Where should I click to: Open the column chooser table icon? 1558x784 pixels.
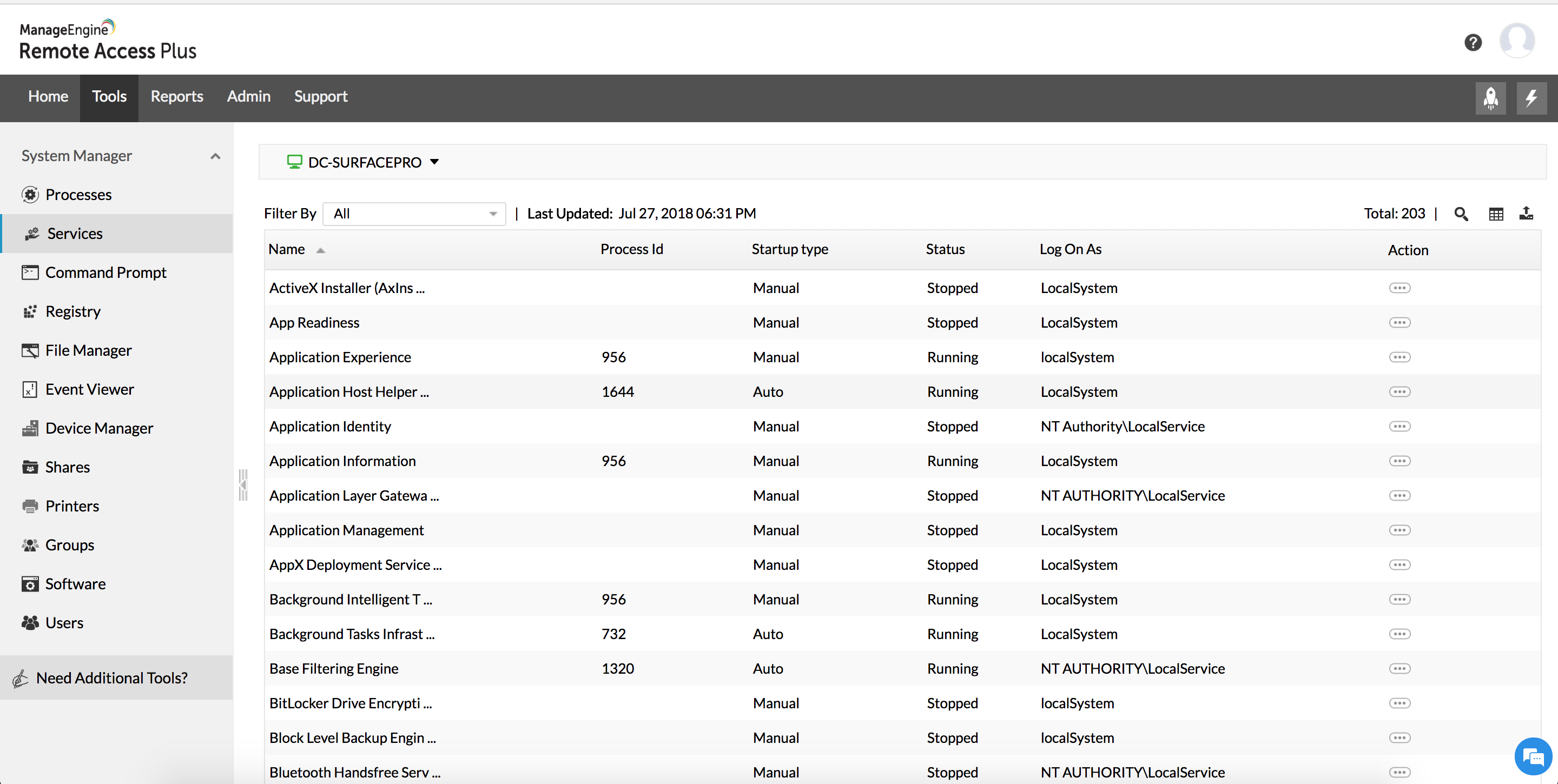coord(1496,214)
